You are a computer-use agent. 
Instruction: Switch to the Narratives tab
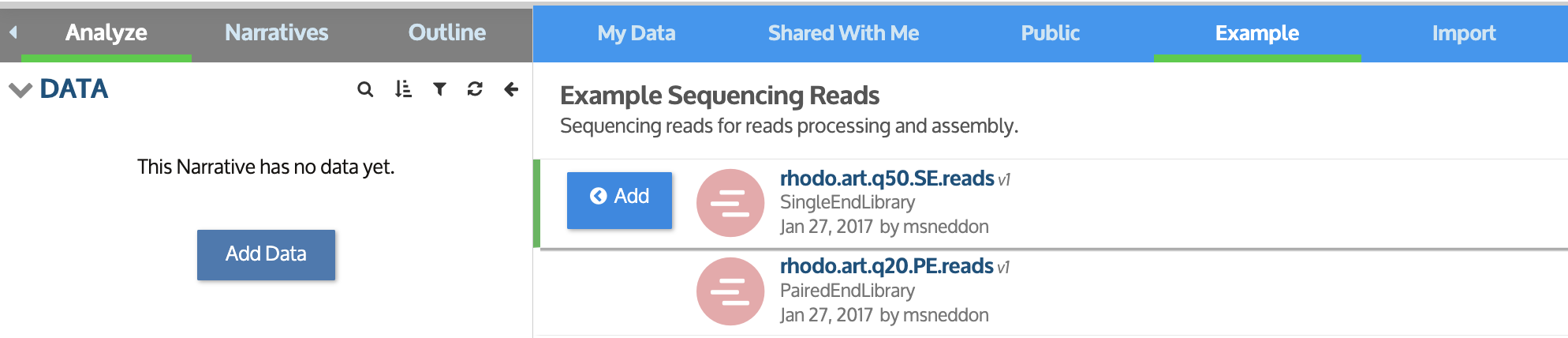277,33
